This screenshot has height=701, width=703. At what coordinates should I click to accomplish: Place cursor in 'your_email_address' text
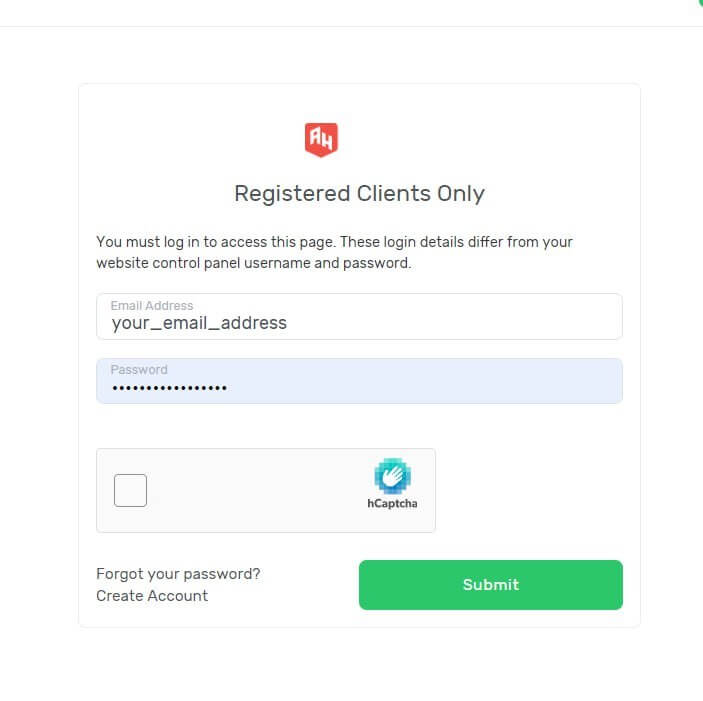click(199, 324)
